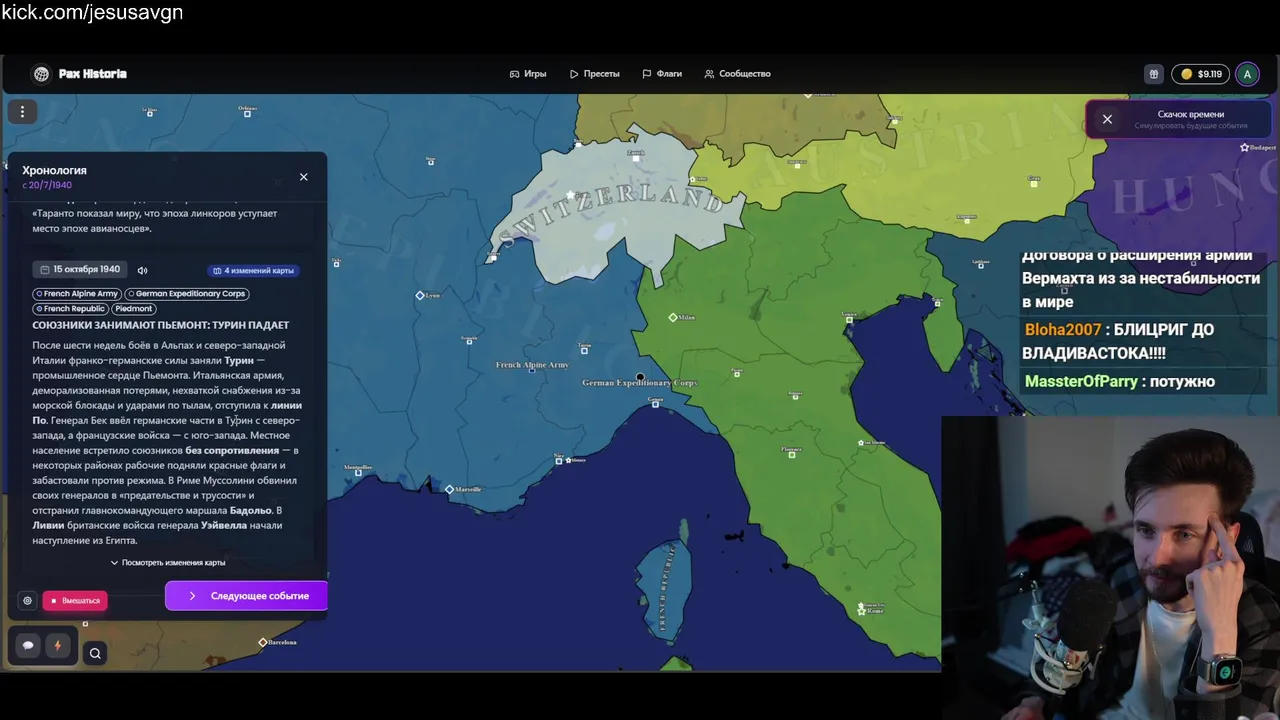Click the Скачок времени time jump button
This screenshot has width=1280, height=720.
1190,119
